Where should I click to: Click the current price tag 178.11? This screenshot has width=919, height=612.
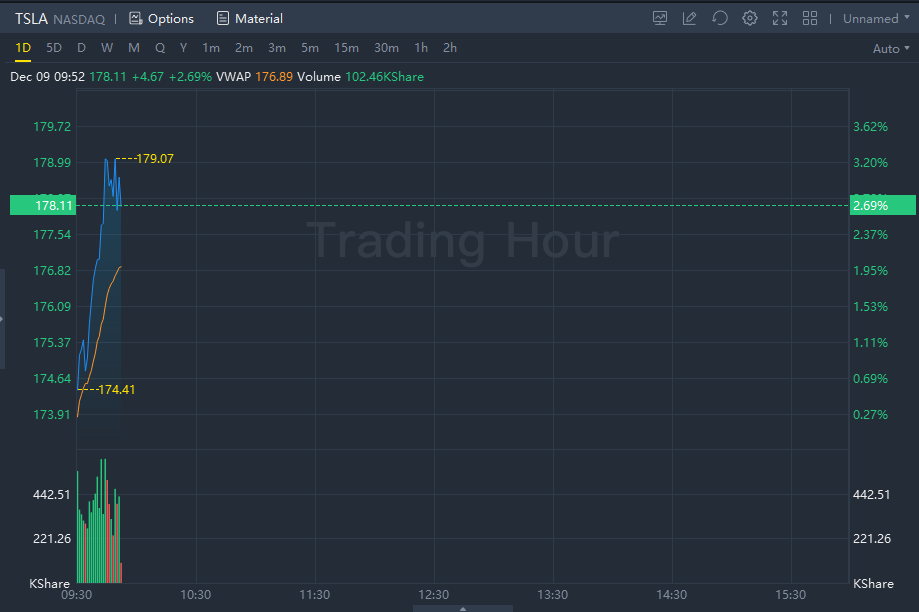[x=43, y=205]
